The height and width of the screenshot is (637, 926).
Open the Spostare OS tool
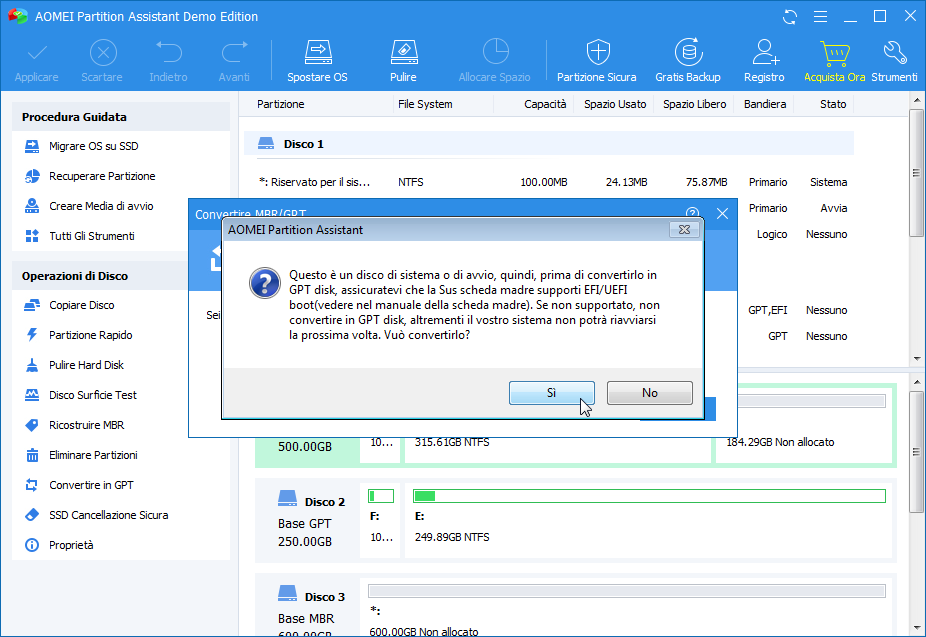(x=318, y=61)
